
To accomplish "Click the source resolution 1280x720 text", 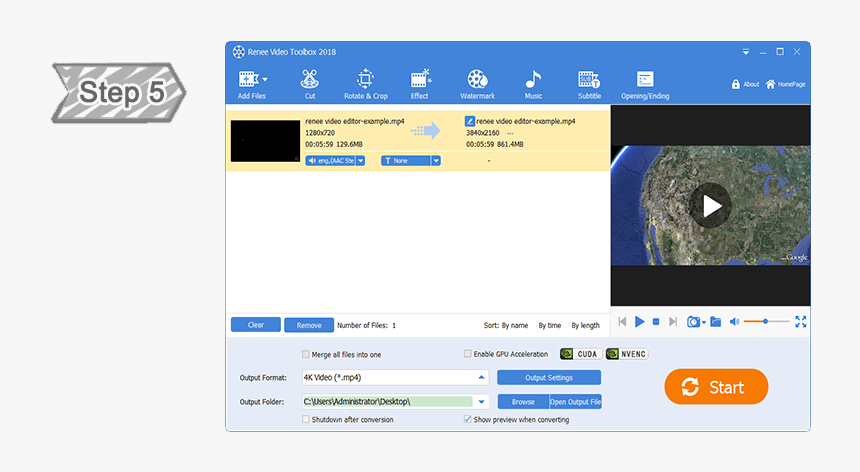I will click(320, 133).
